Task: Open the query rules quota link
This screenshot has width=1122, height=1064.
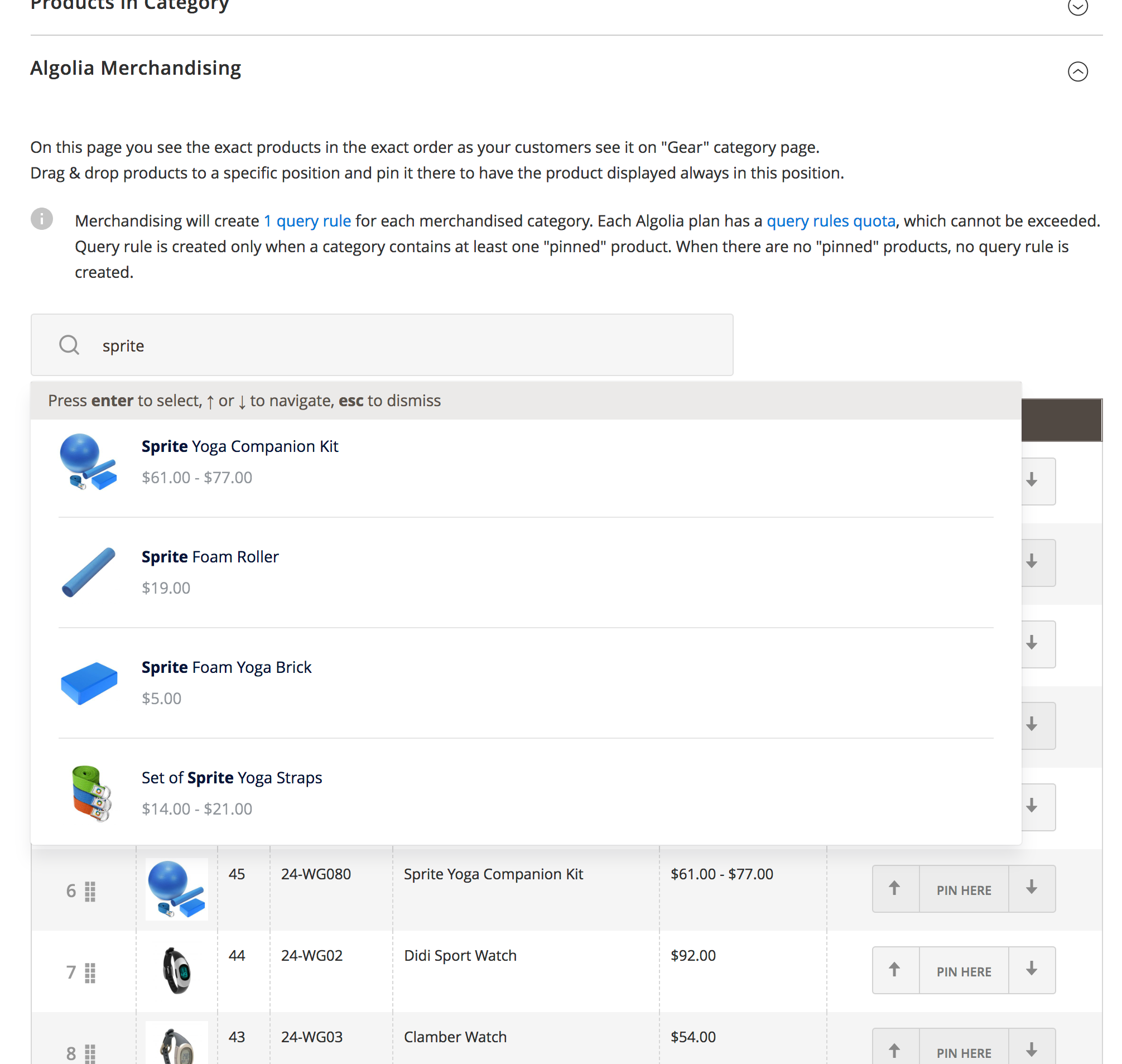Action: click(x=831, y=220)
